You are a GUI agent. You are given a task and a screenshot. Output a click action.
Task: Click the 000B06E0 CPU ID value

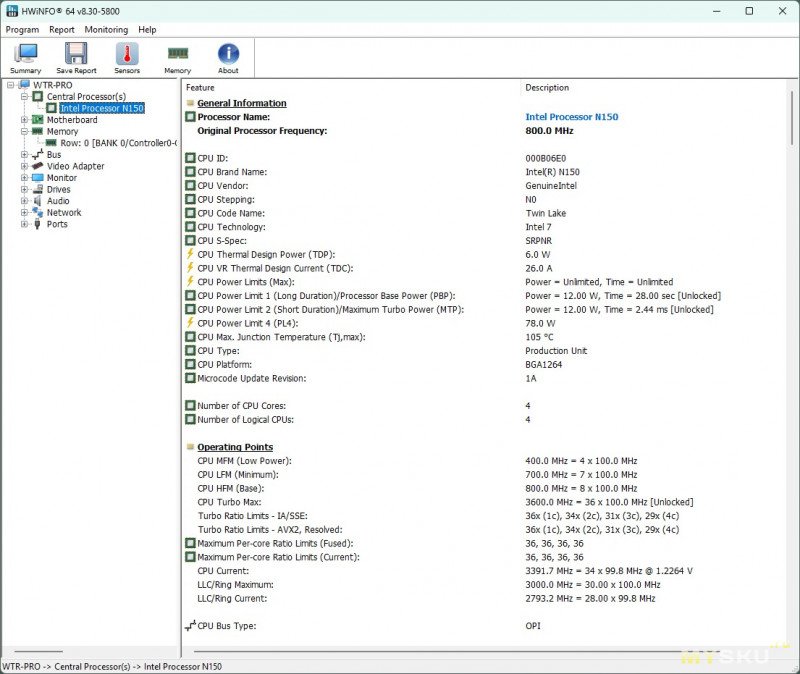(x=545, y=158)
